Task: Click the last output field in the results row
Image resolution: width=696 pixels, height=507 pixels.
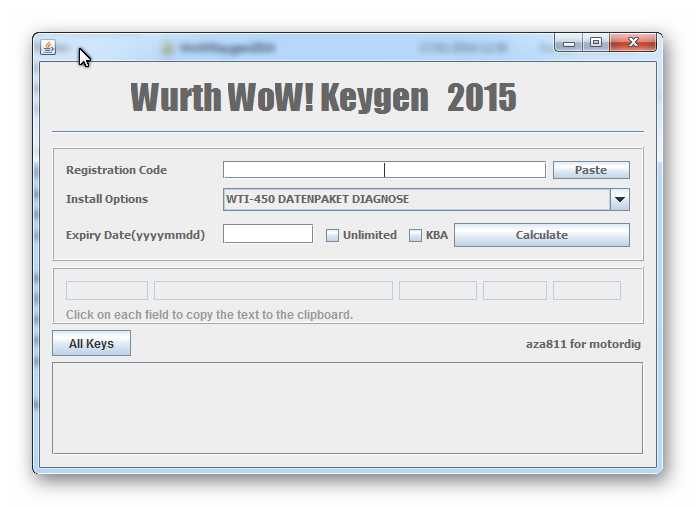Action: click(x=587, y=291)
